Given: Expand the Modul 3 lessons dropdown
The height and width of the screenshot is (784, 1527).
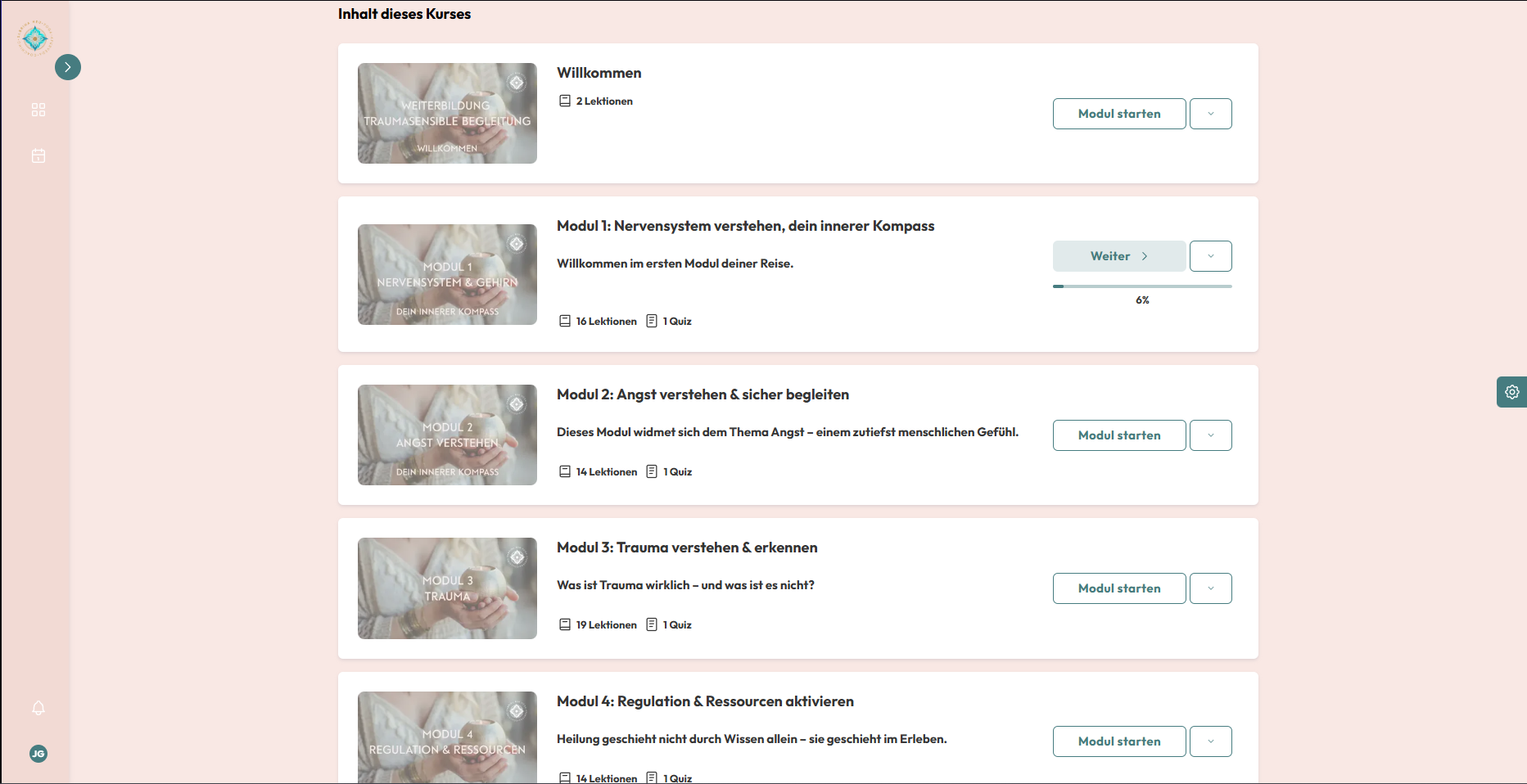Looking at the screenshot, I should coord(1211,588).
